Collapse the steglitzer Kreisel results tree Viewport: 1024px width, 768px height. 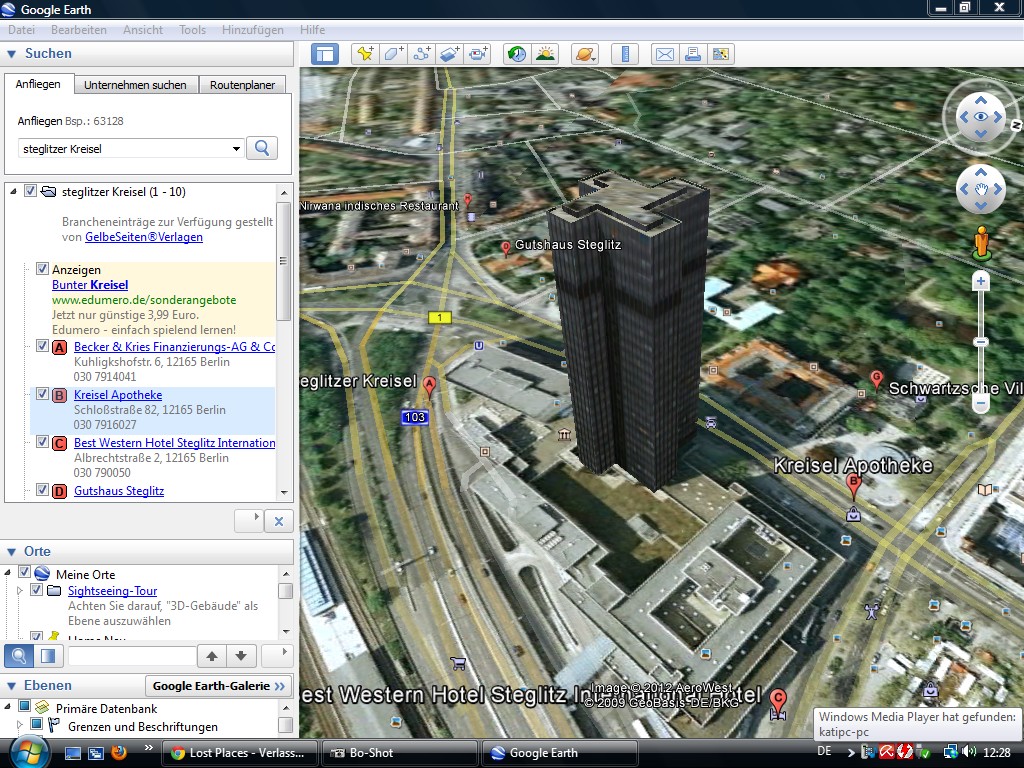(12, 192)
